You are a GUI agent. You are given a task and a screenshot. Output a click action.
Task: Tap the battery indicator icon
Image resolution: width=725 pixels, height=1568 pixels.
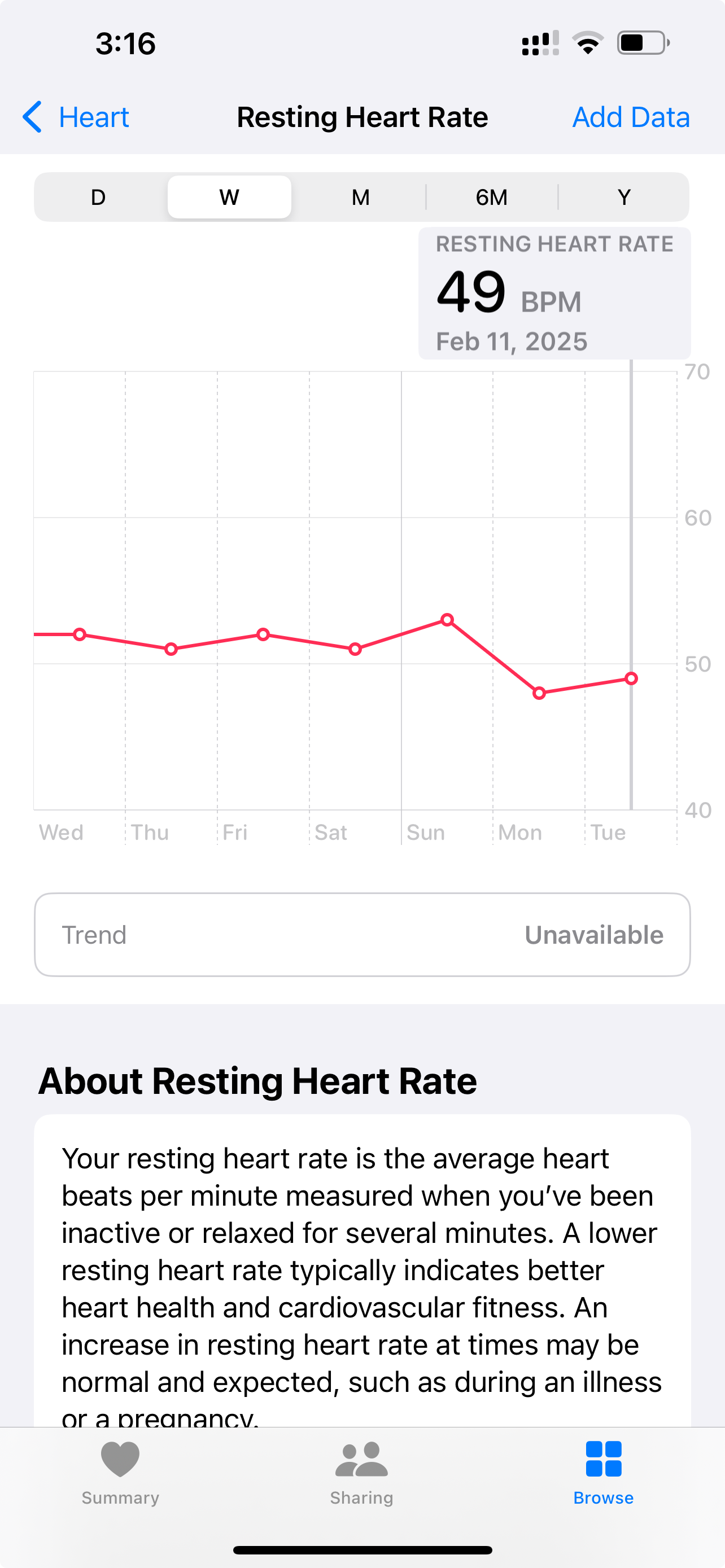[x=643, y=43]
